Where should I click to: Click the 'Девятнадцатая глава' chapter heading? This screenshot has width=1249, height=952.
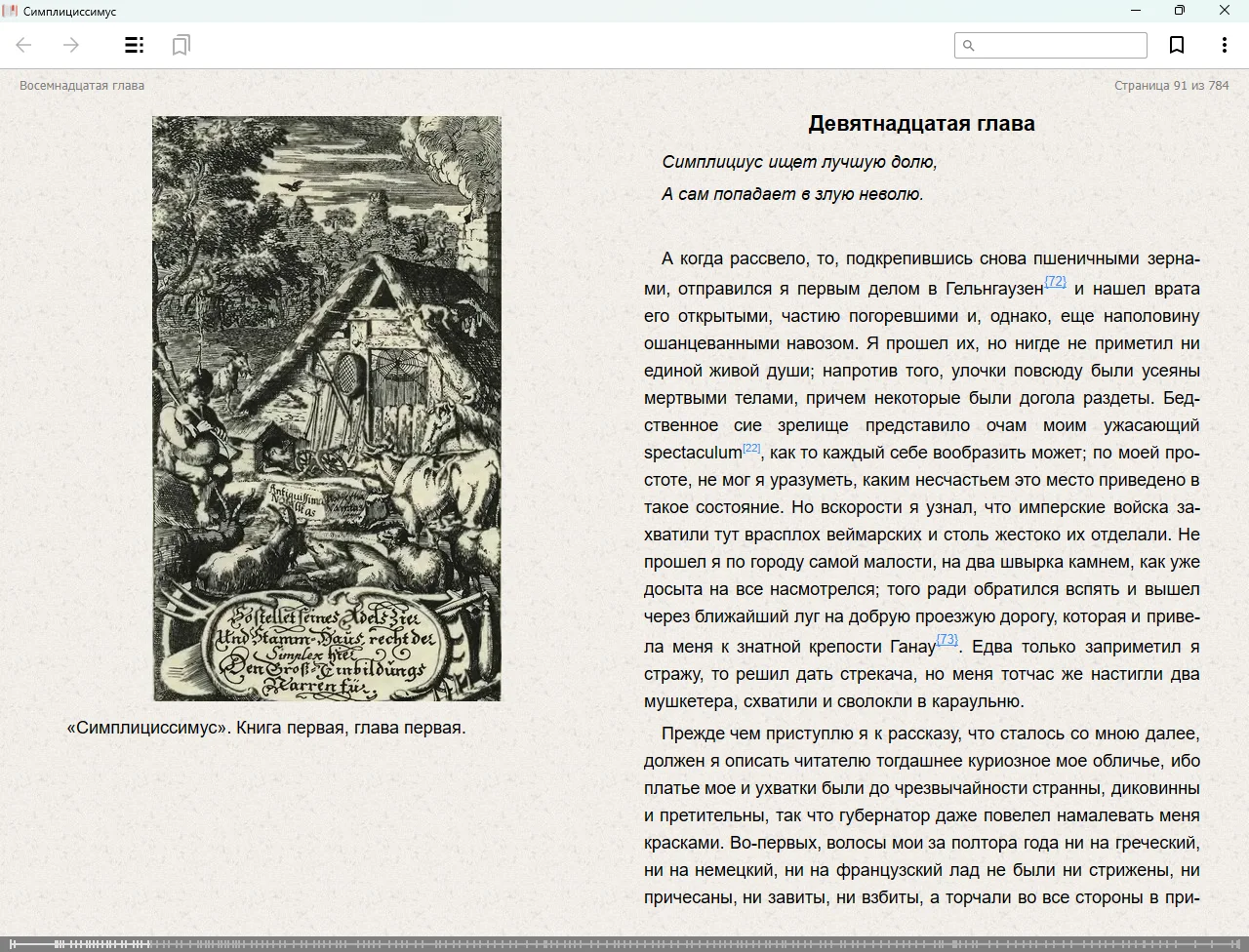[921, 123]
